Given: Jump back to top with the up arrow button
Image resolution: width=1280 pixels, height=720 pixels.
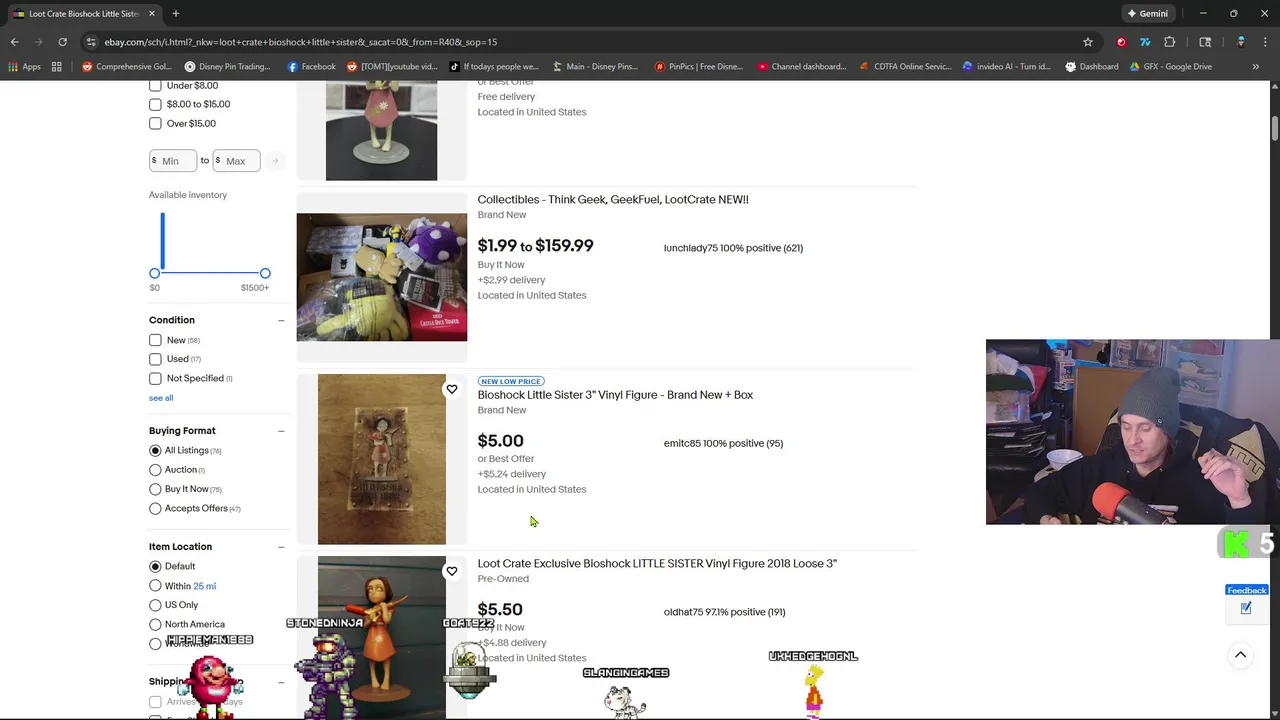Looking at the screenshot, I should pos(1240,655).
